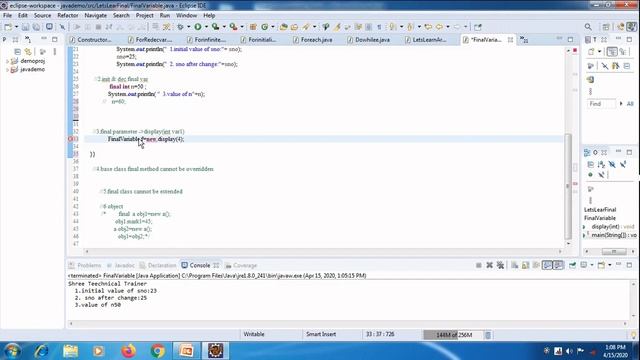This screenshot has width=640, height=360.
Task: Open File Explorer from the taskbar
Action: [70, 351]
